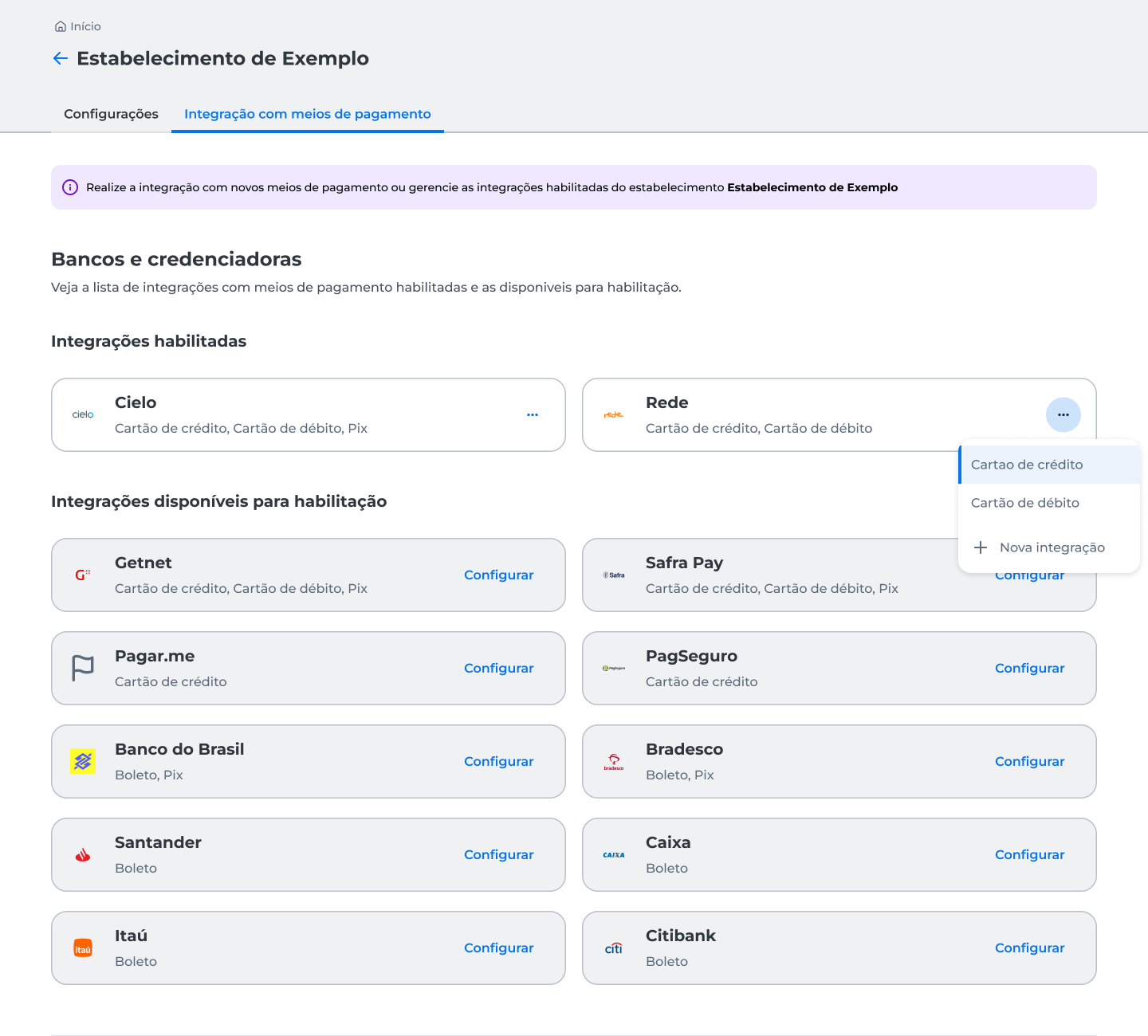Click the Bradesco logo
The width and height of the screenshot is (1148, 1036).
click(614, 761)
